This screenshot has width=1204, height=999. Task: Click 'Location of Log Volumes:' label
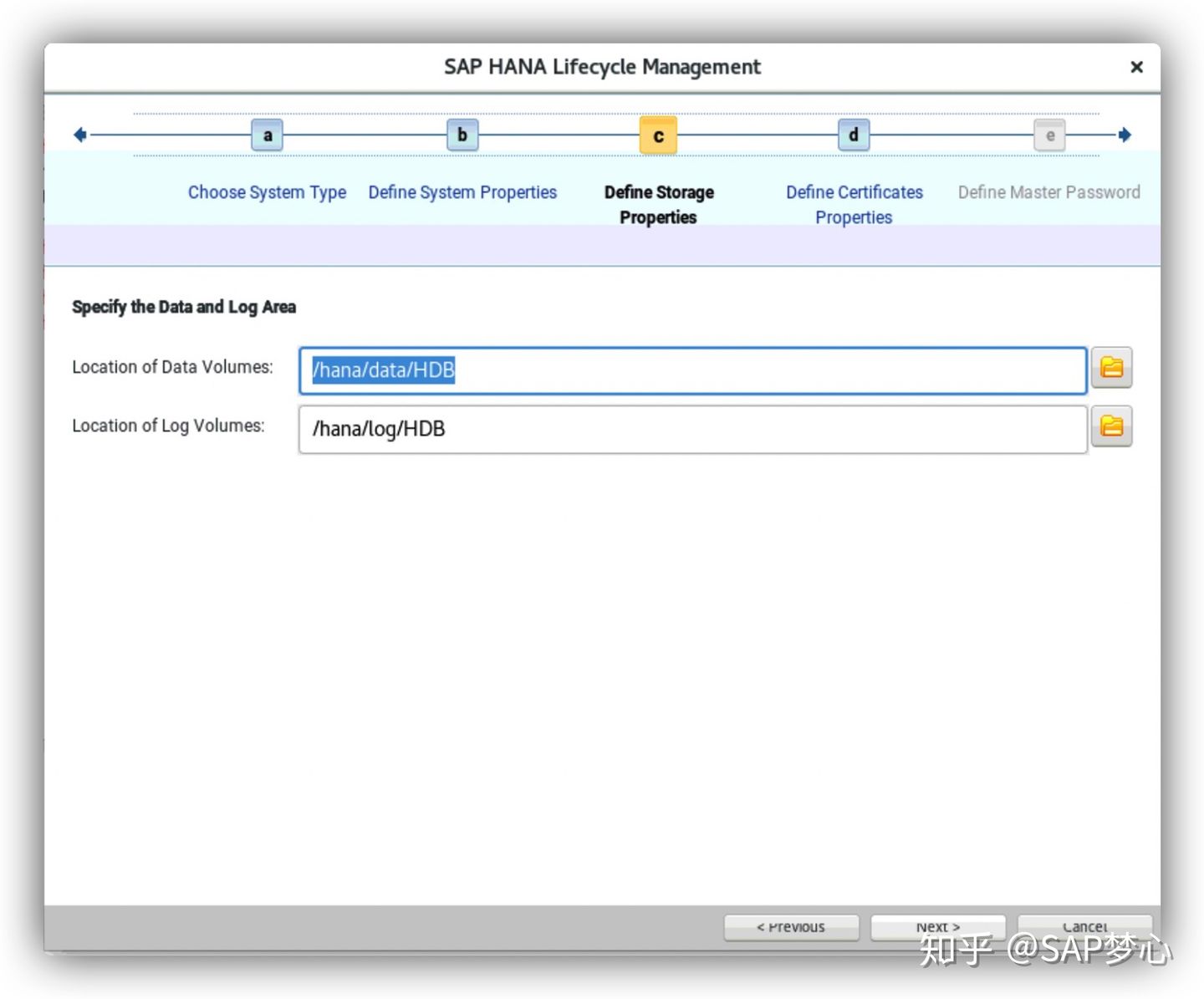pos(168,426)
